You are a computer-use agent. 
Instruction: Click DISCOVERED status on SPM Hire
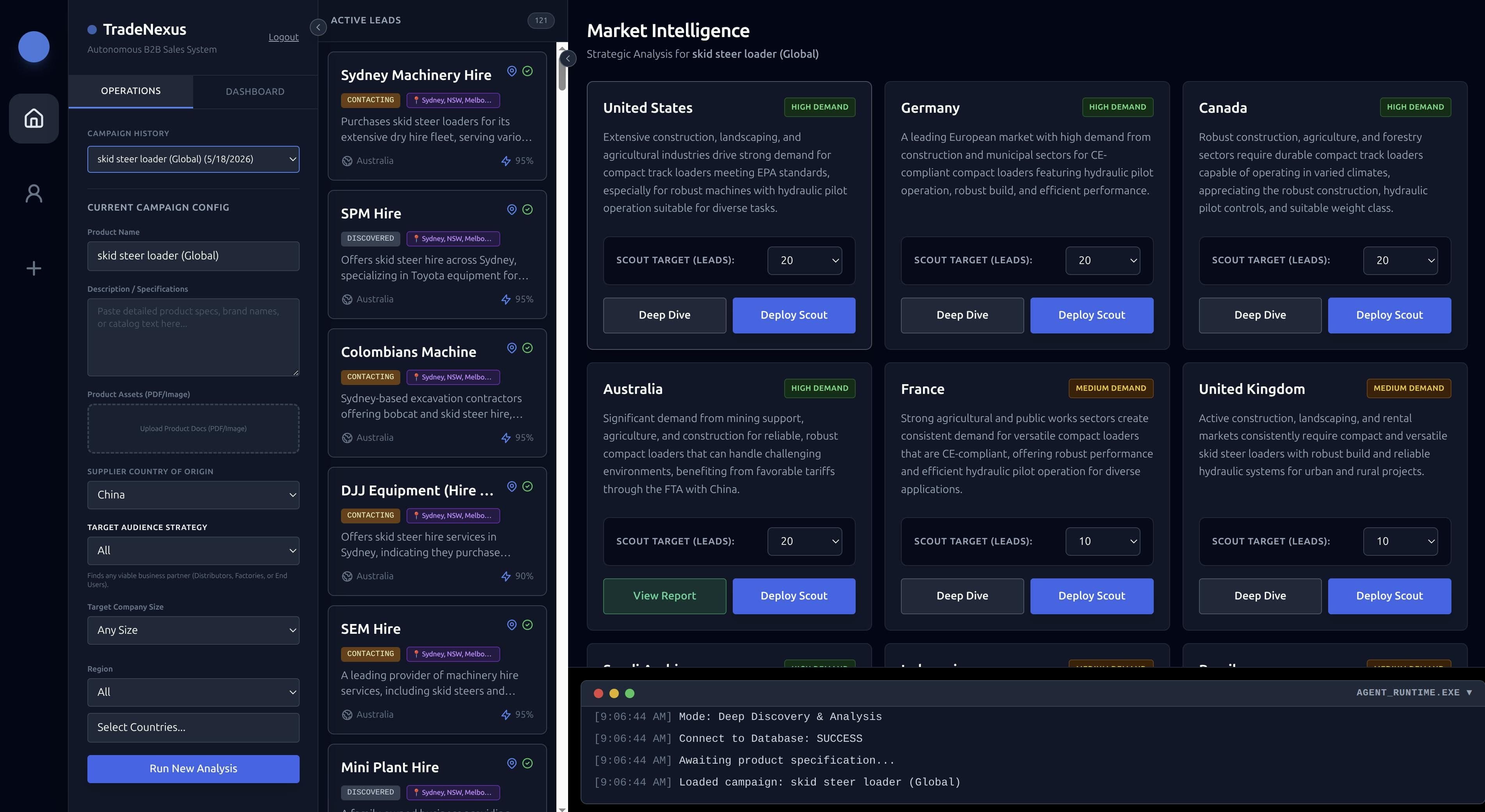click(x=371, y=239)
